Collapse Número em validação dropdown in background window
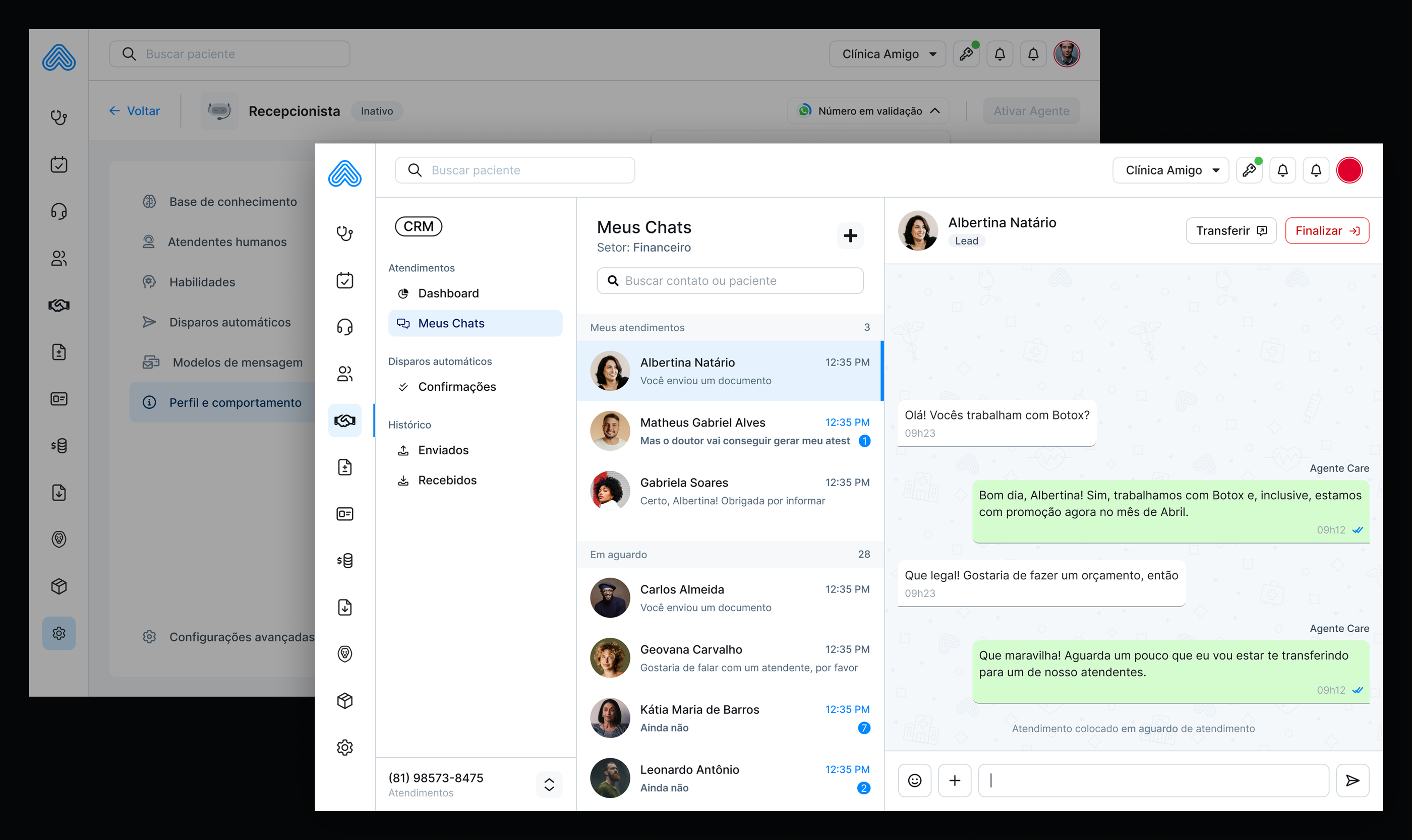The width and height of the screenshot is (1412, 840). click(x=868, y=111)
